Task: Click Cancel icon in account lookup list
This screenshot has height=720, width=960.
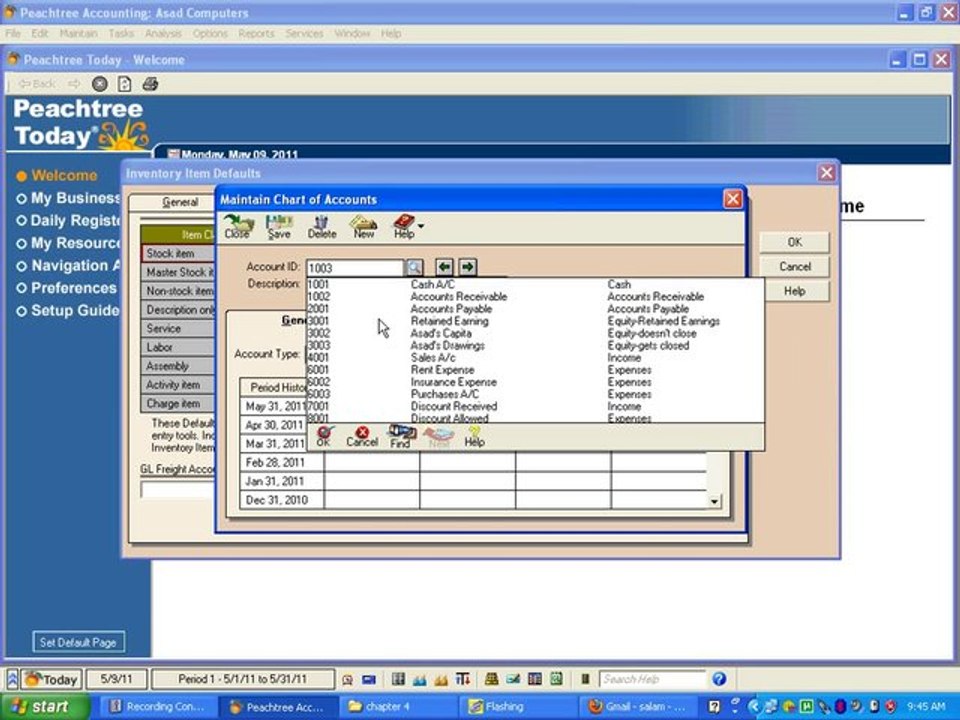Action: pos(362,437)
